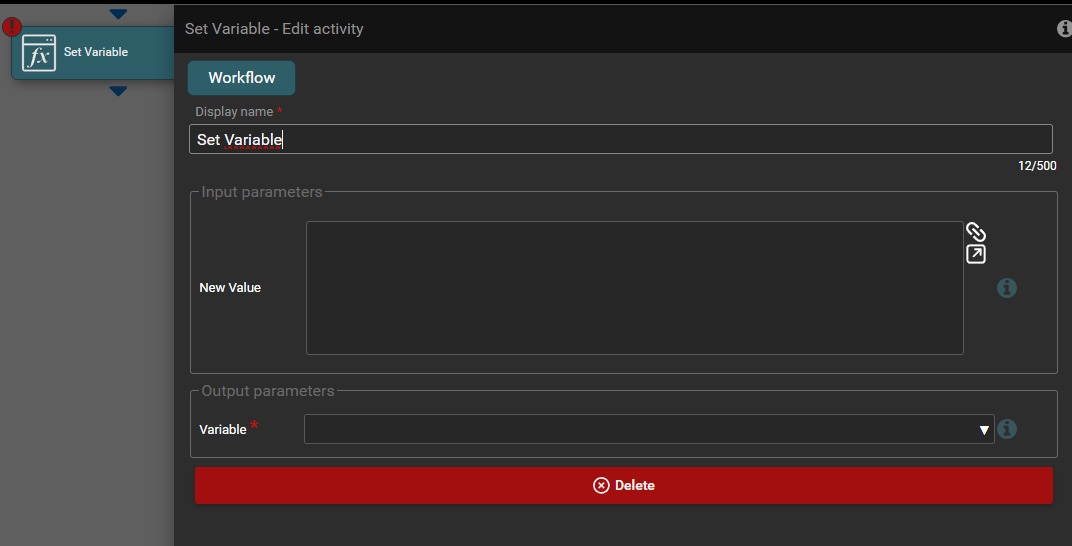The height and width of the screenshot is (546, 1072).
Task: Click the Input parameters group heading
Action: pyautogui.click(x=262, y=192)
